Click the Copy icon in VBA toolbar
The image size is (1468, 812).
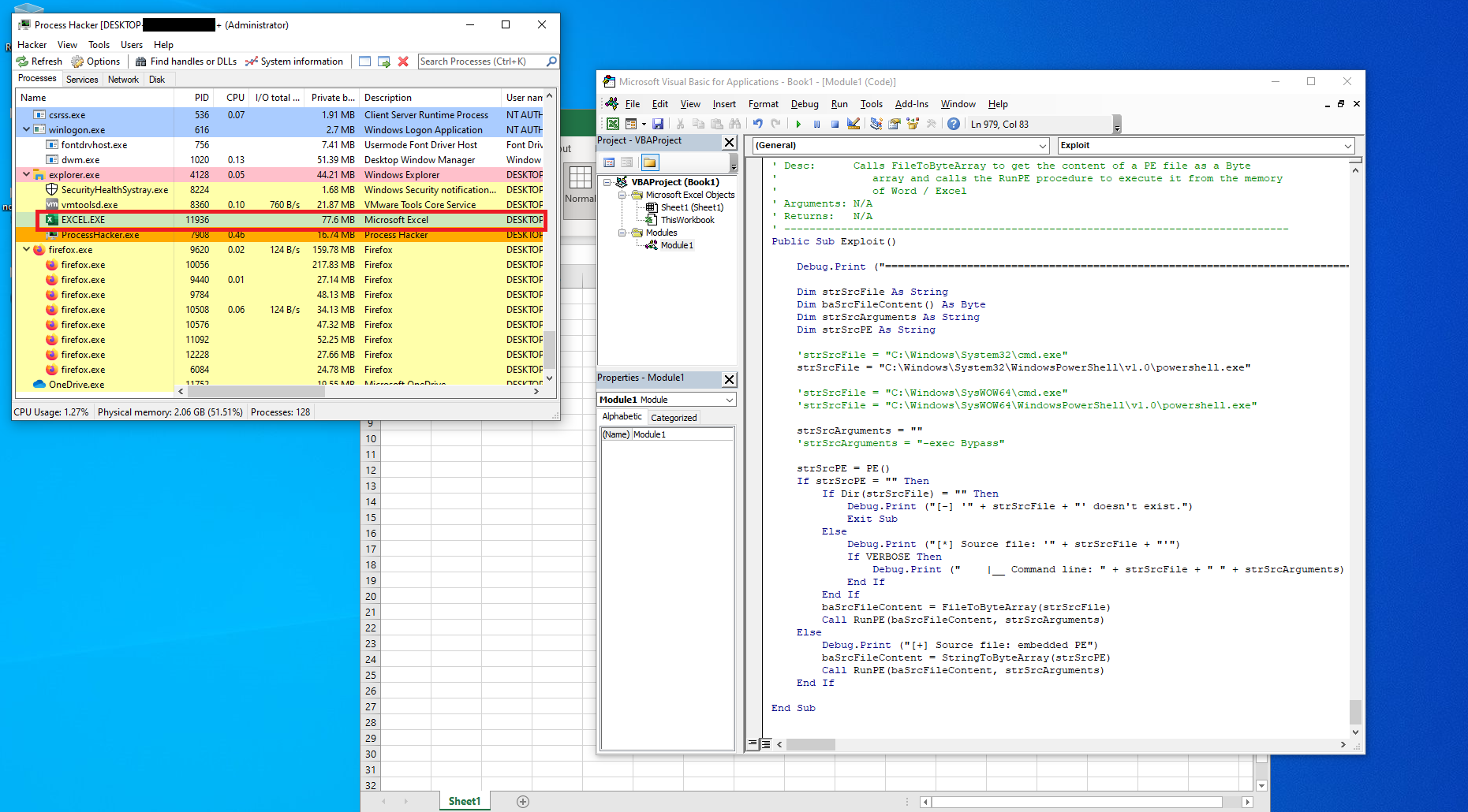[x=698, y=124]
